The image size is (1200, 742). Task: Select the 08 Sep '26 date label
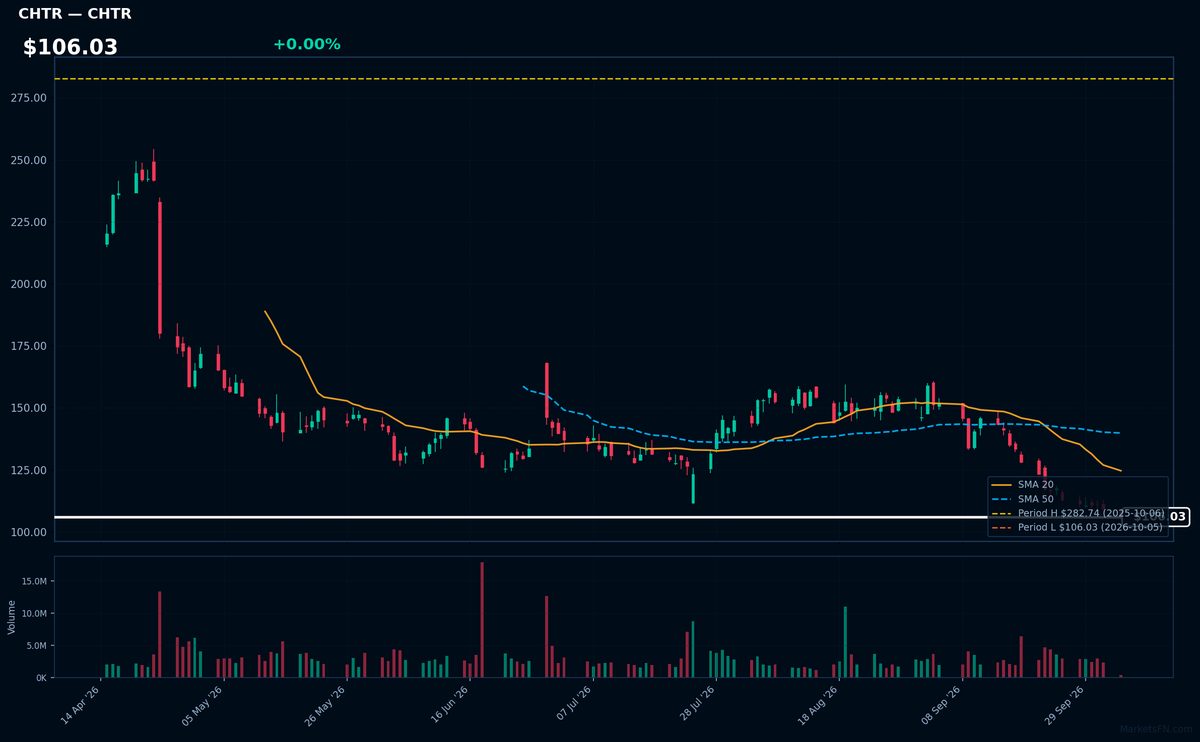tap(941, 705)
